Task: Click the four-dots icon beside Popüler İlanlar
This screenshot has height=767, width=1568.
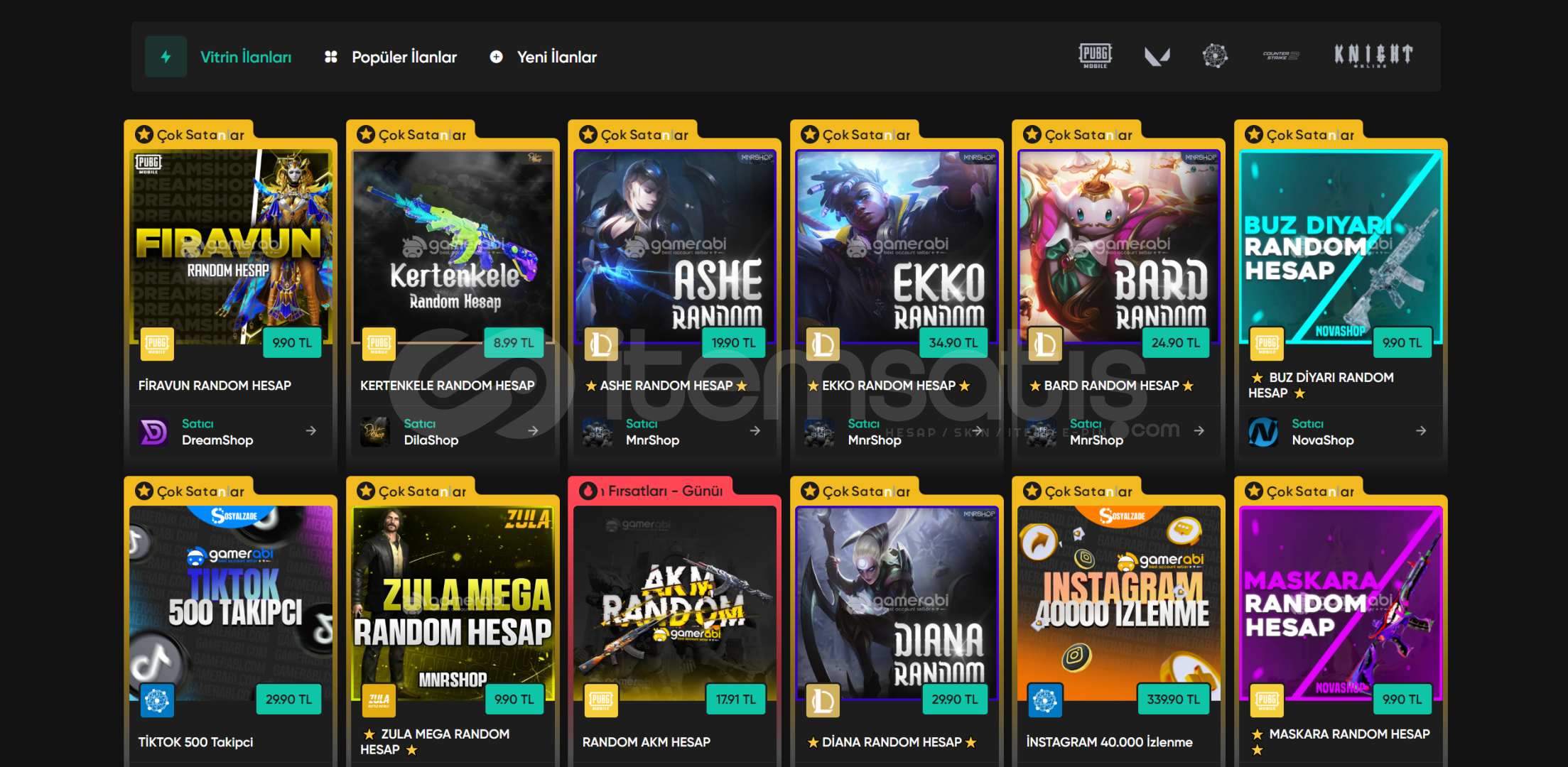Action: coord(330,57)
